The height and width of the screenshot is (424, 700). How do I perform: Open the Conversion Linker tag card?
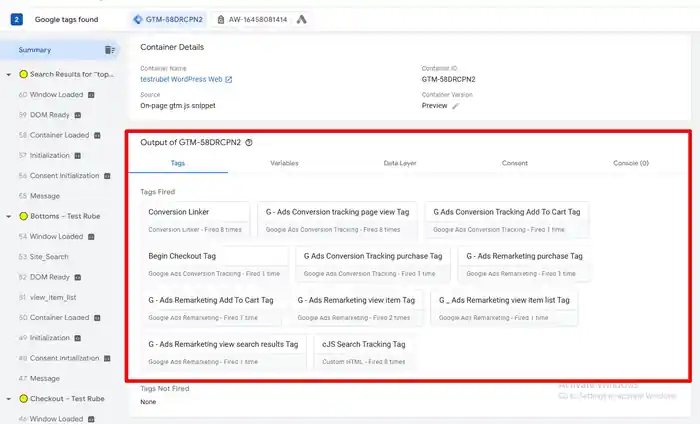[196, 220]
